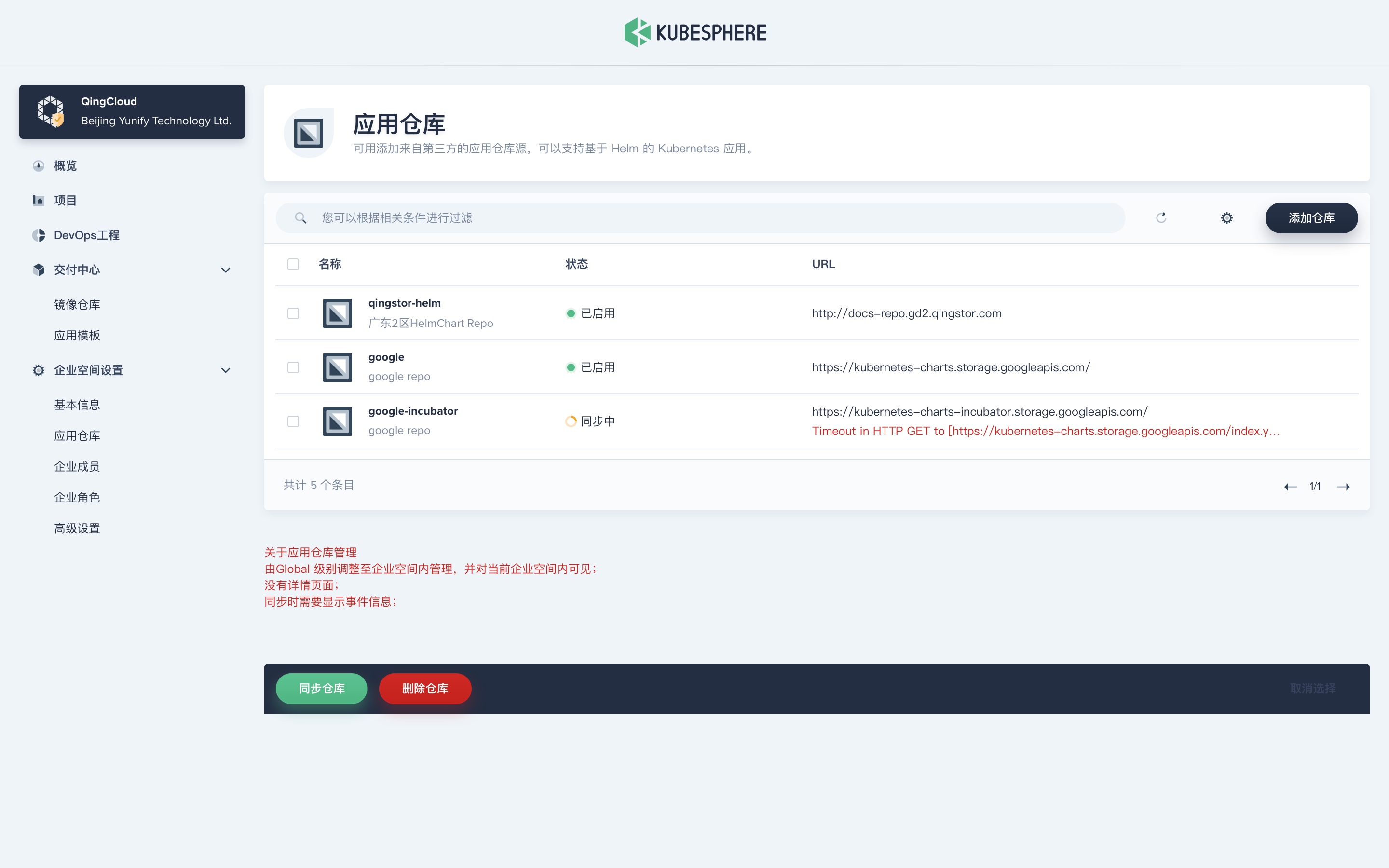Open the column settings gear icon

[1226, 217]
